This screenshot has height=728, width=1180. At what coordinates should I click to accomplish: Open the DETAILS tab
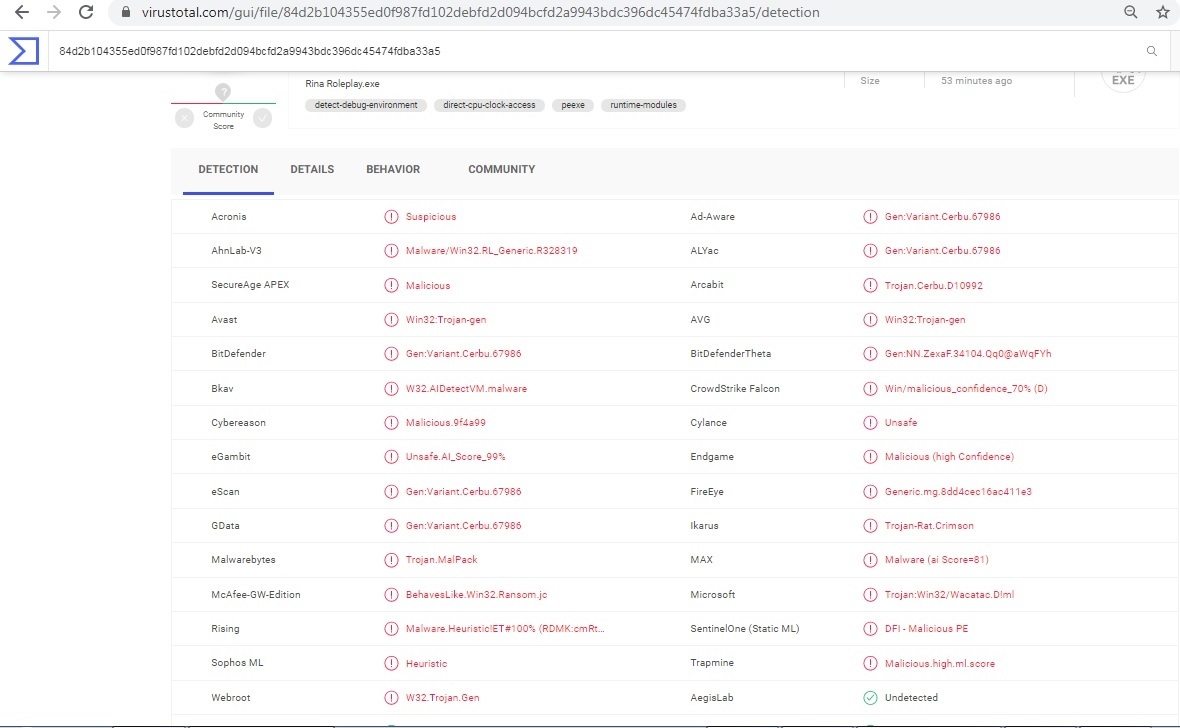312,169
